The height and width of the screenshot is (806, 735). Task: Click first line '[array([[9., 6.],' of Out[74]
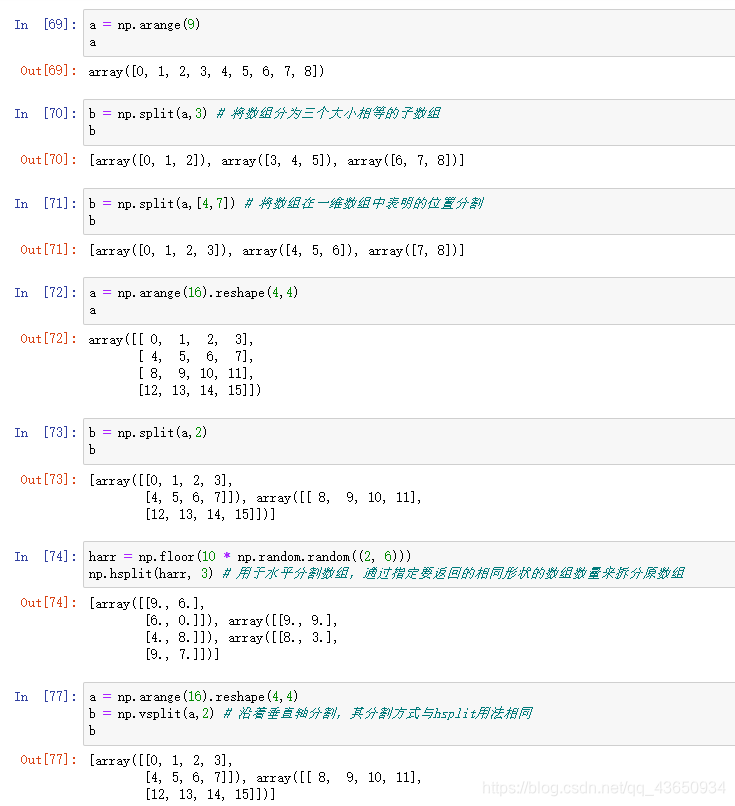point(147,603)
